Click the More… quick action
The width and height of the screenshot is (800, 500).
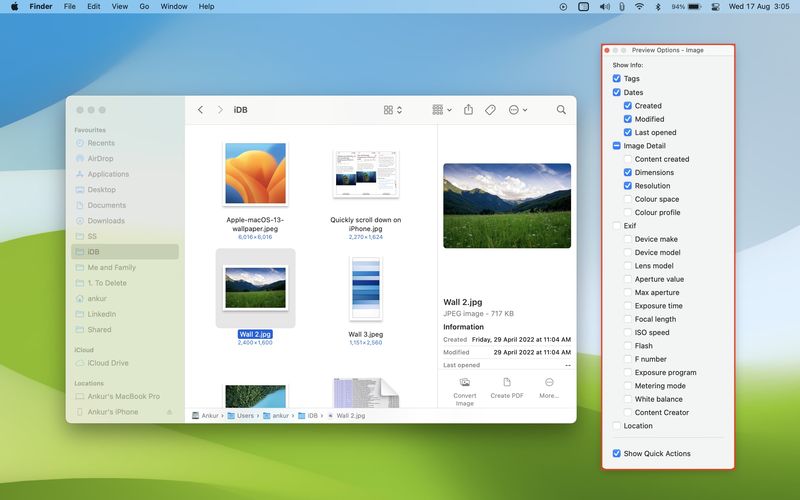(549, 389)
